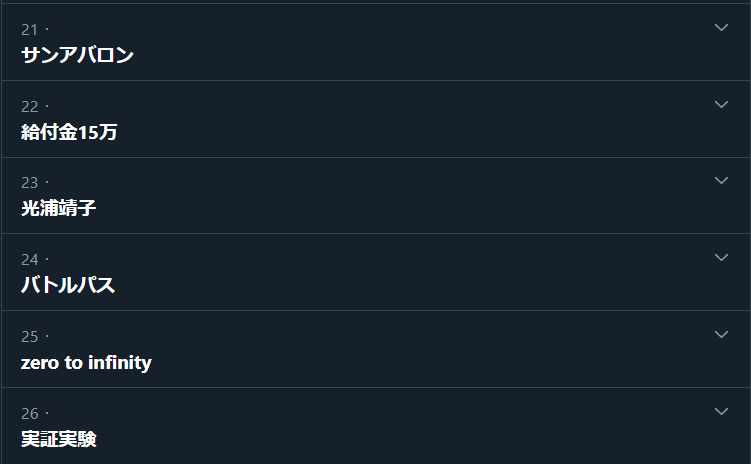Go to the バトルパス trend

[x=68, y=286]
